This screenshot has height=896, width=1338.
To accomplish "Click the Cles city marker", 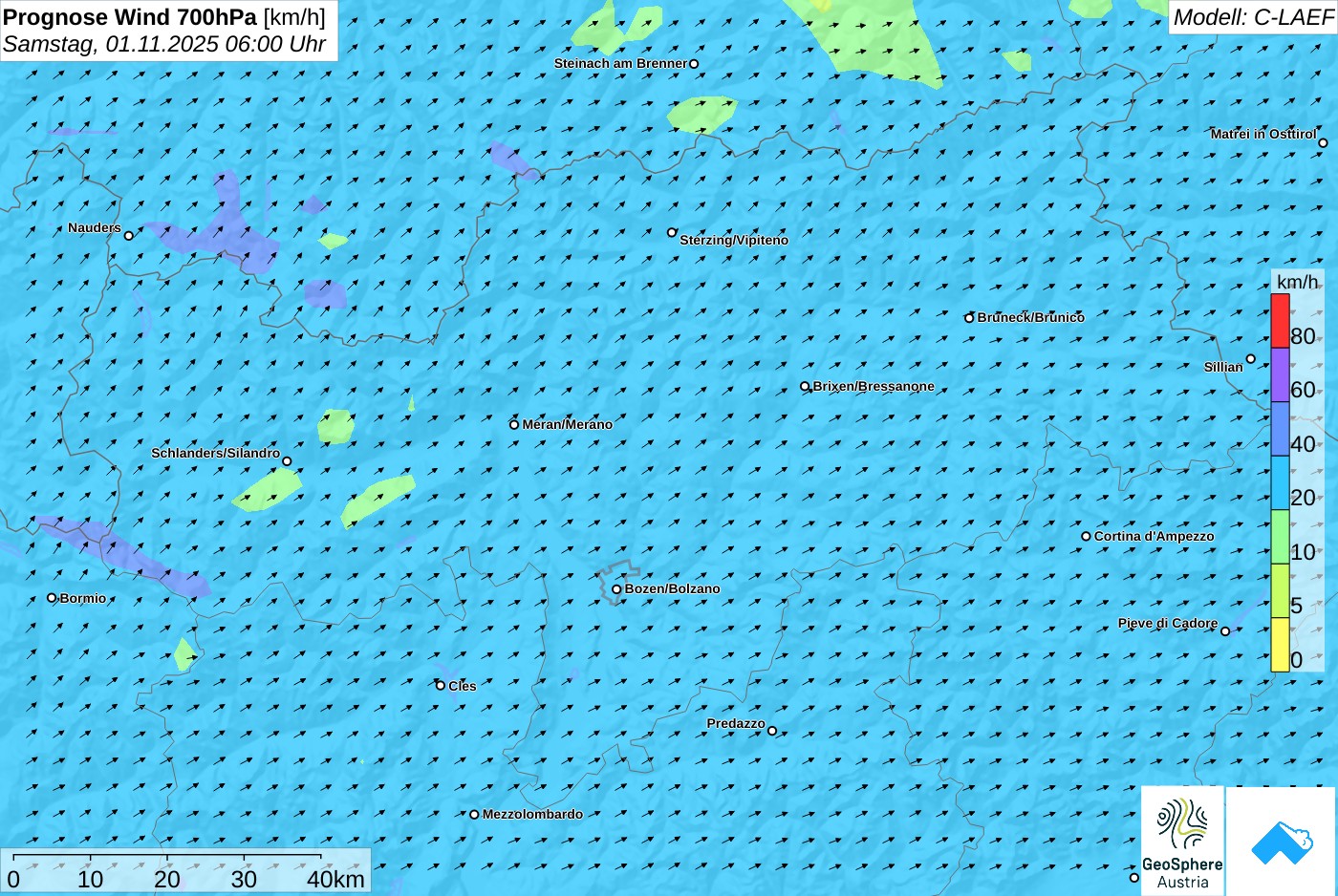I will (x=441, y=685).
